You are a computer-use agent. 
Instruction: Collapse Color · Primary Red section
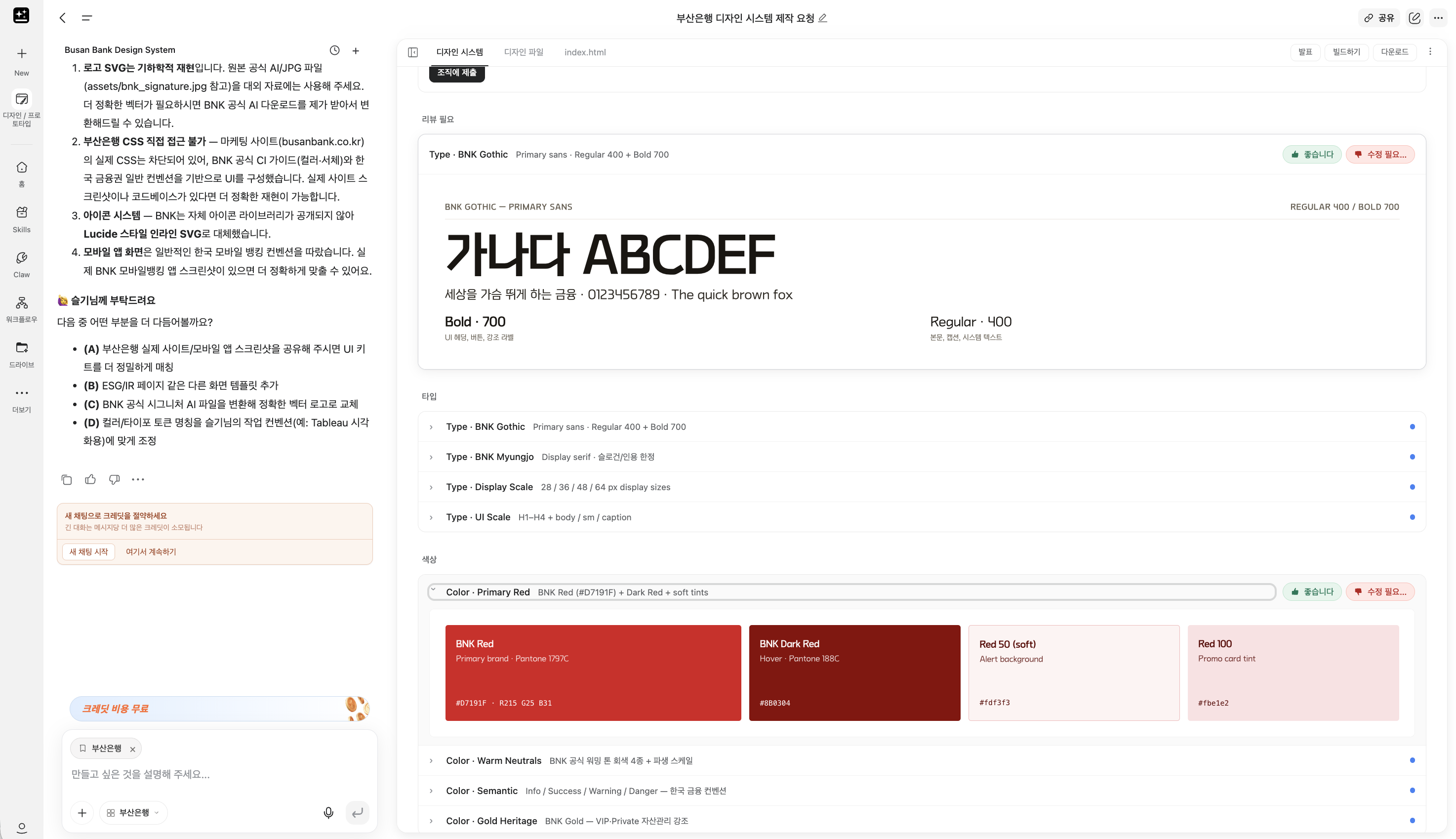852,592
